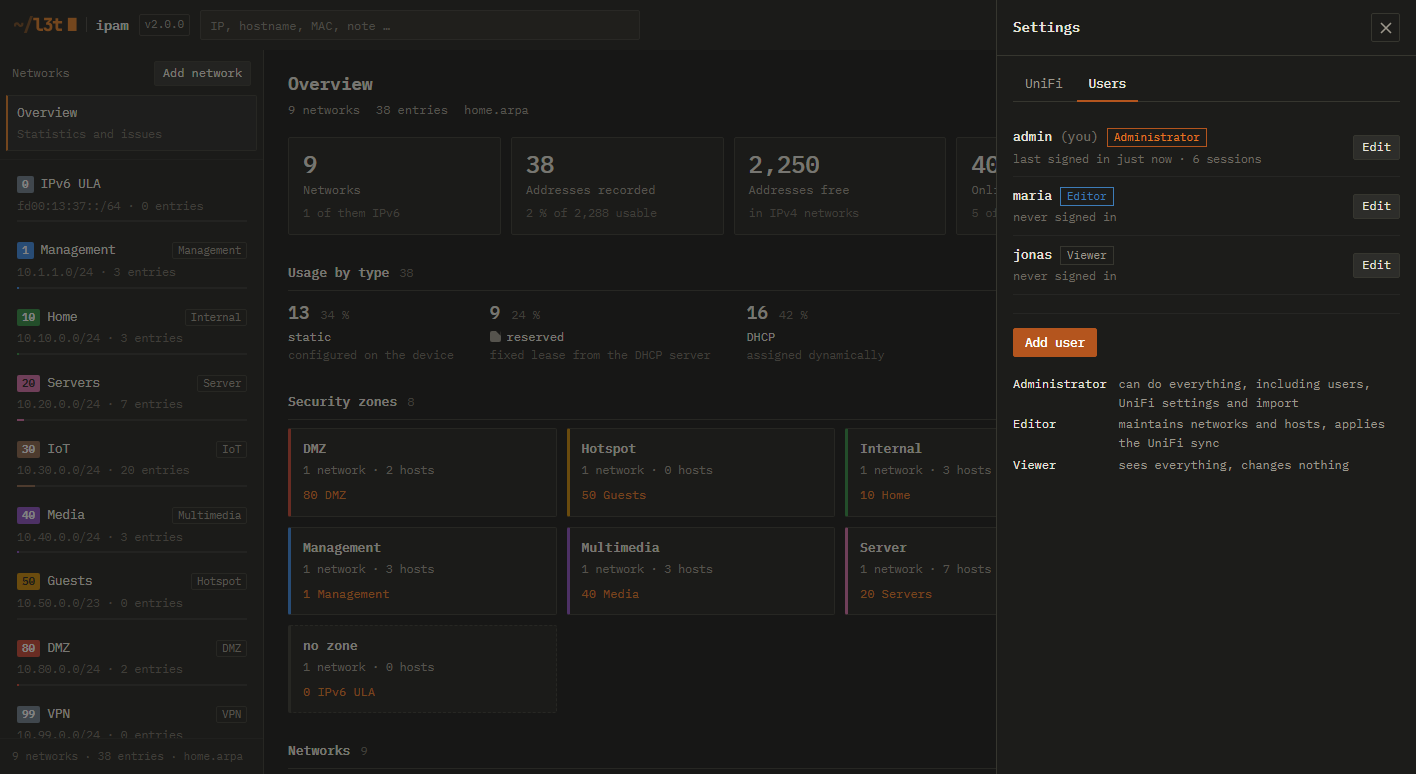
Task: Click the v2.0.0 version badge
Action: pos(164,25)
